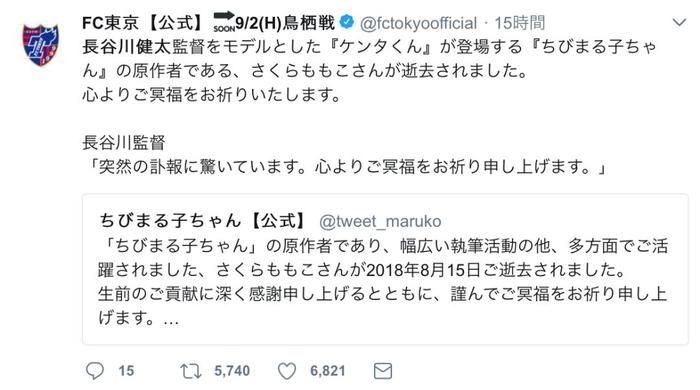Image resolution: width=700 pixels, height=390 pixels.
Task: Open the FC東京【公式】 display name
Action: point(145,22)
